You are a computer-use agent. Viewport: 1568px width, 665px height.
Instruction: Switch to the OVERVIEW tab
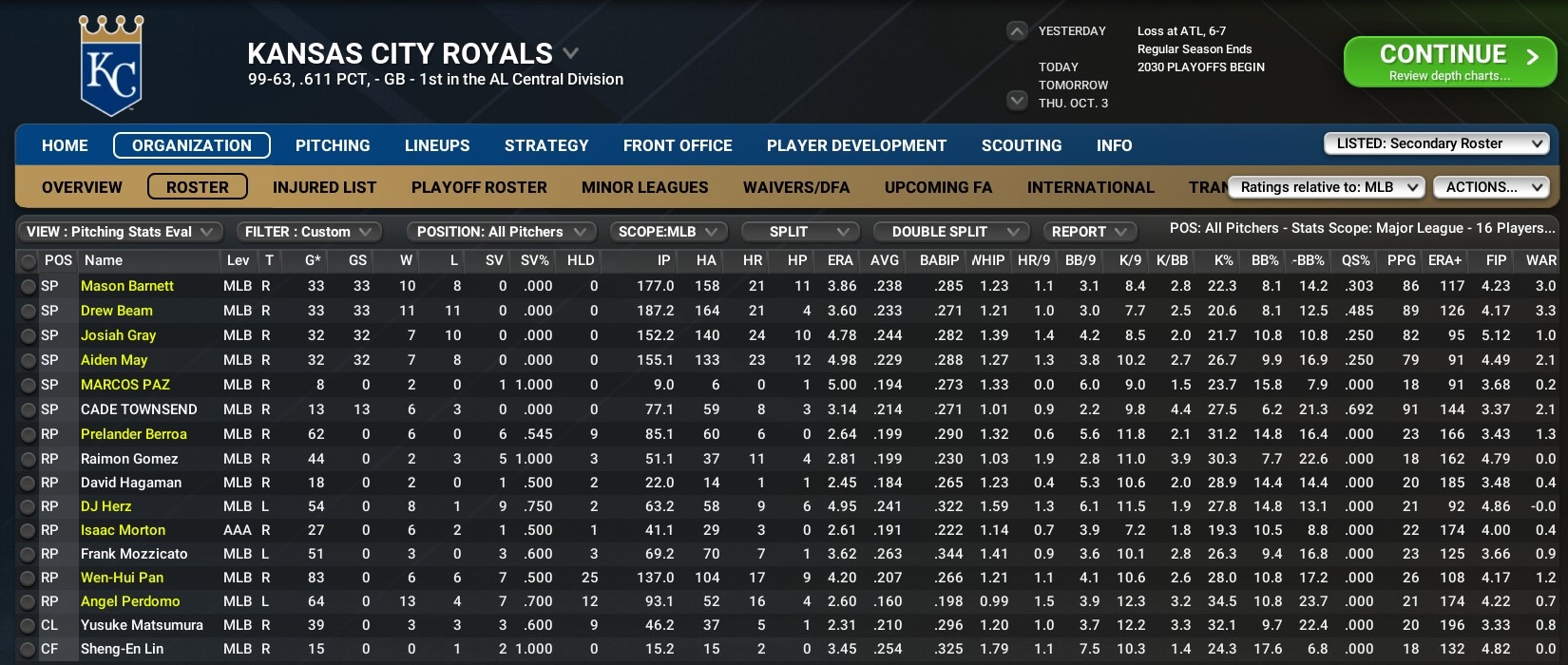click(x=82, y=187)
